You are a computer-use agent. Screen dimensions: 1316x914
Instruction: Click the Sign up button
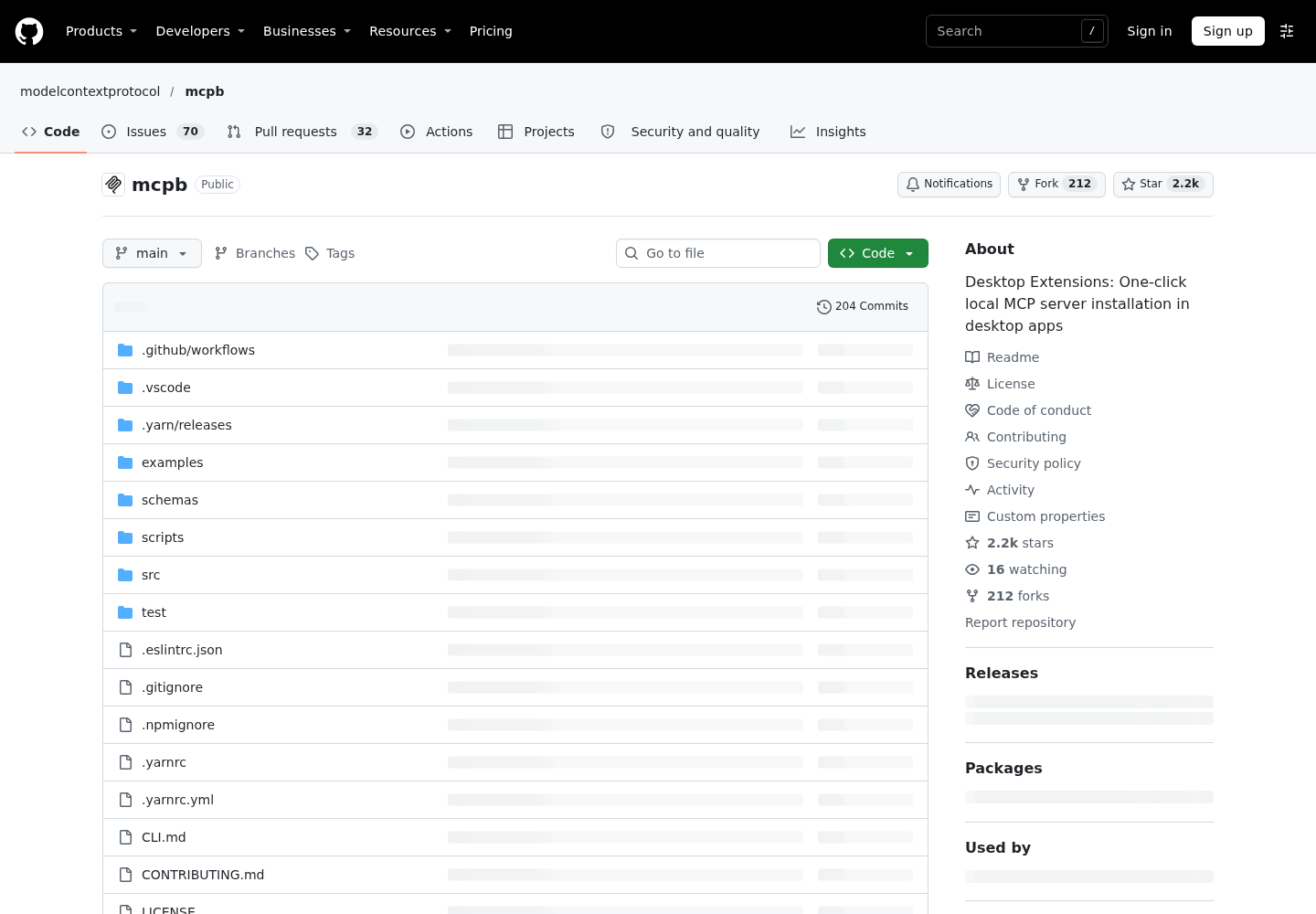coord(1228,31)
